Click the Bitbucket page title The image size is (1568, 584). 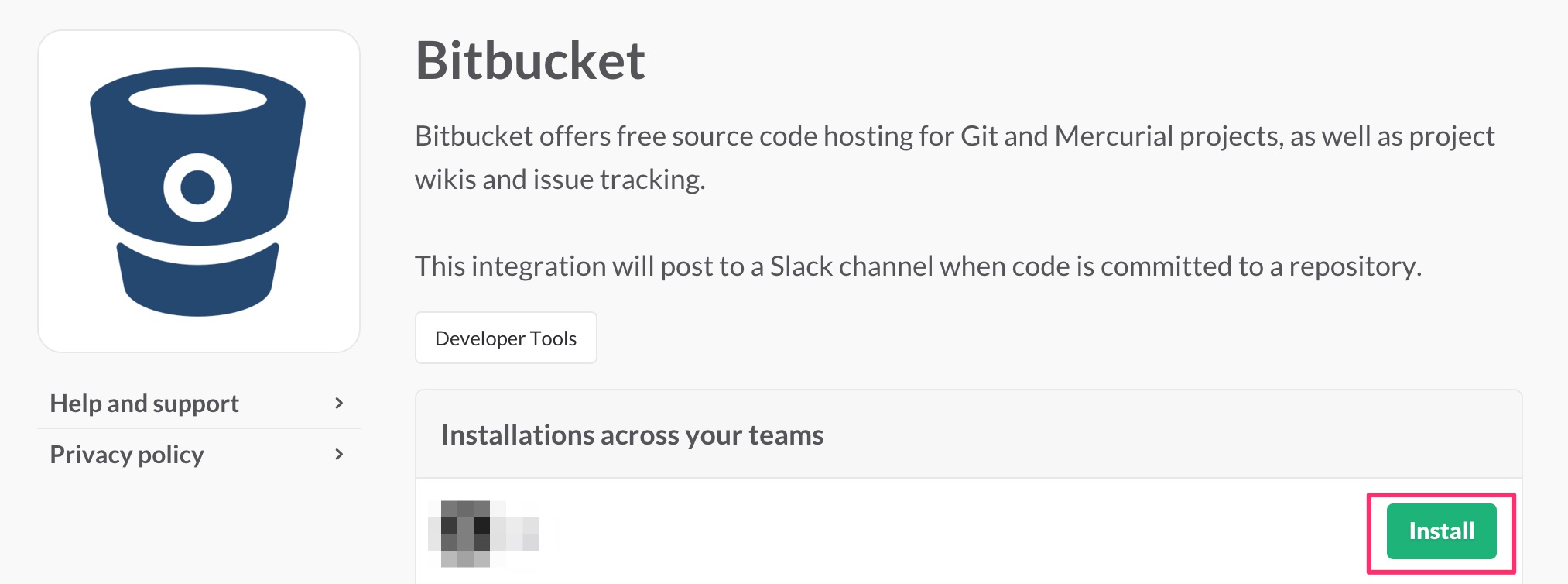[x=530, y=62]
